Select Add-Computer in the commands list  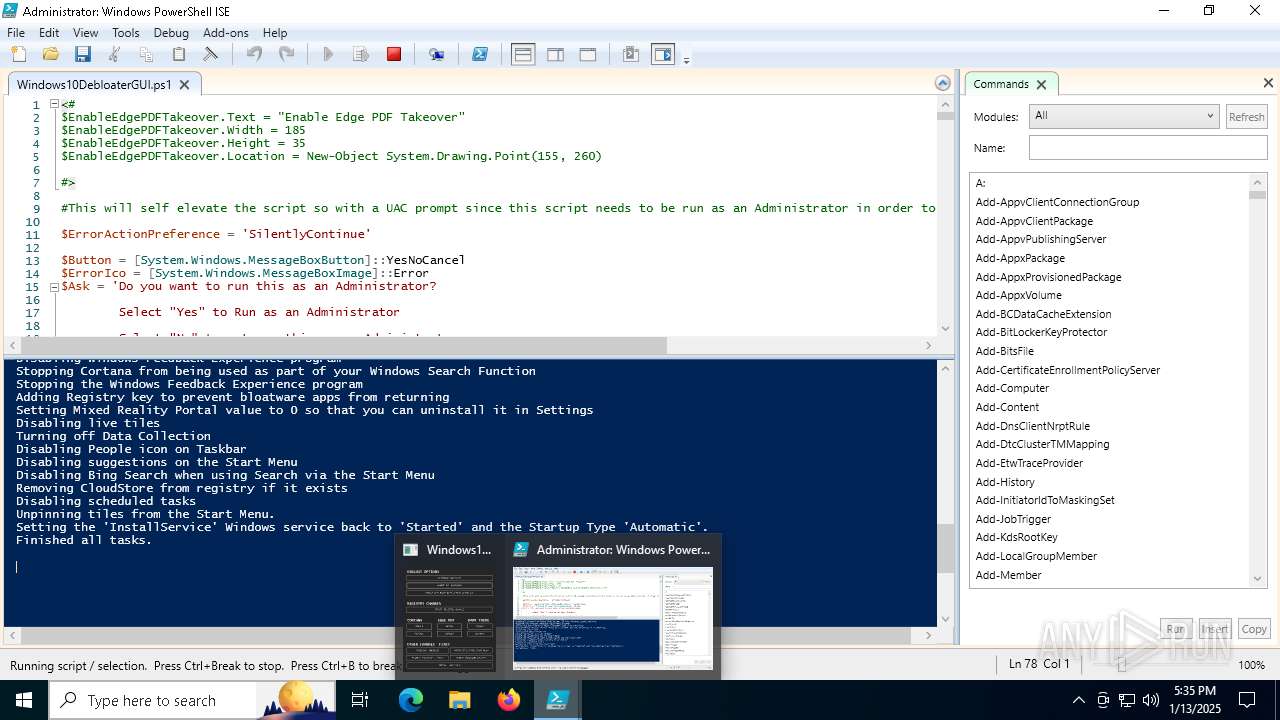(x=1012, y=388)
